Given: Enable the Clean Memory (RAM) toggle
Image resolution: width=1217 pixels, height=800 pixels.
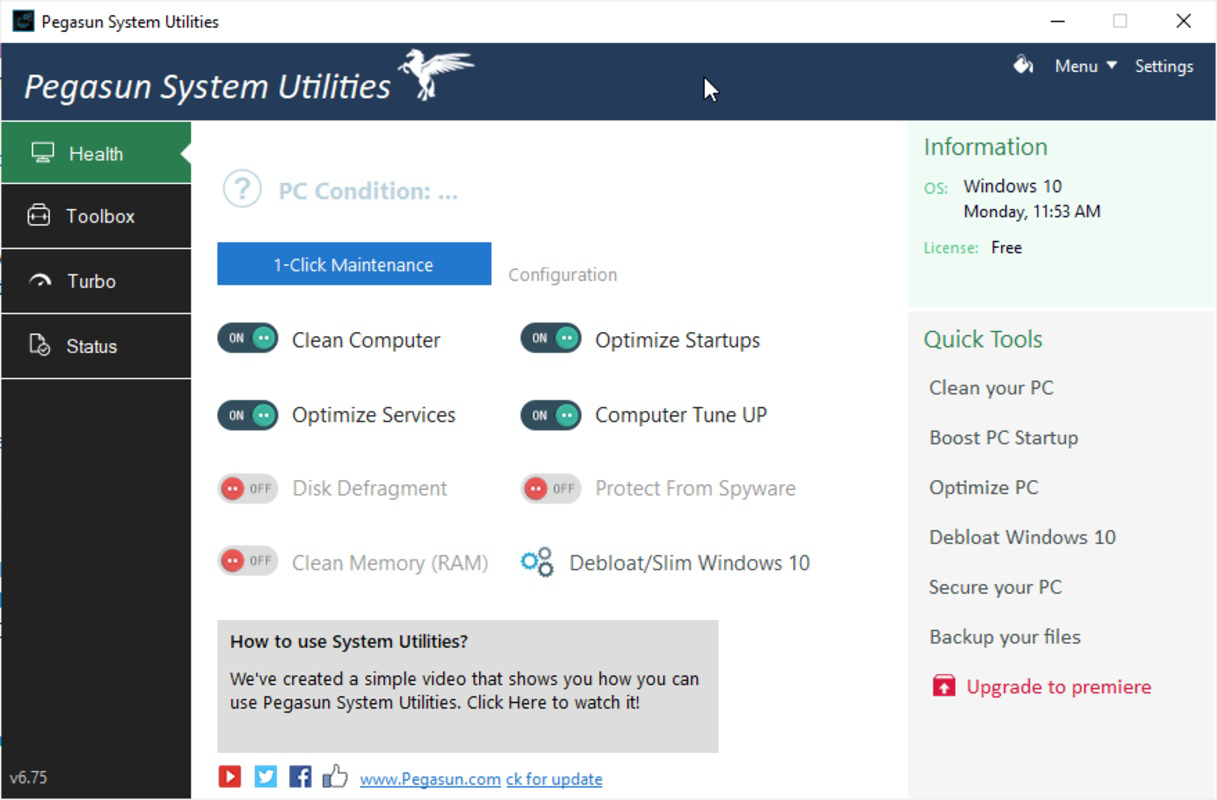Looking at the screenshot, I should pos(248,560).
